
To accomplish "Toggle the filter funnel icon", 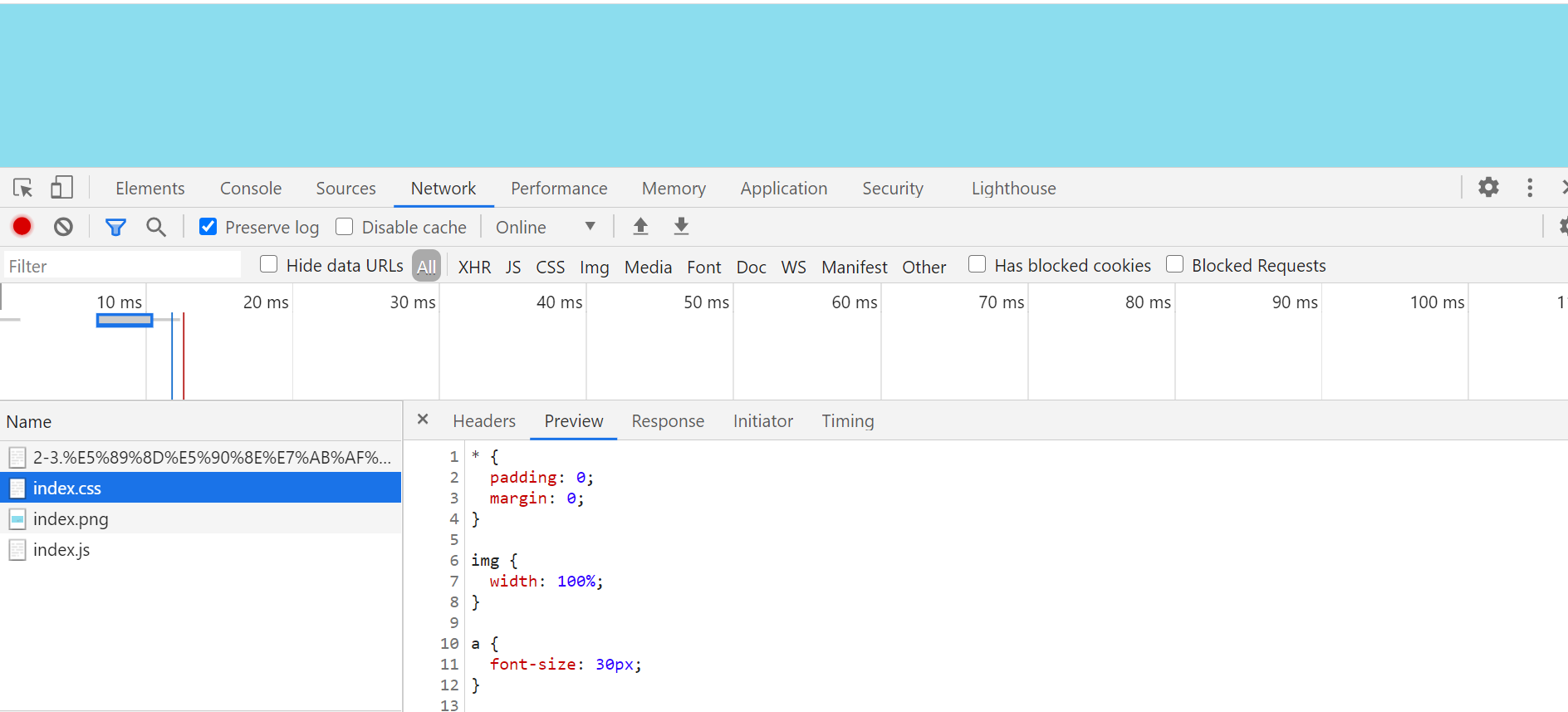I will click(115, 227).
